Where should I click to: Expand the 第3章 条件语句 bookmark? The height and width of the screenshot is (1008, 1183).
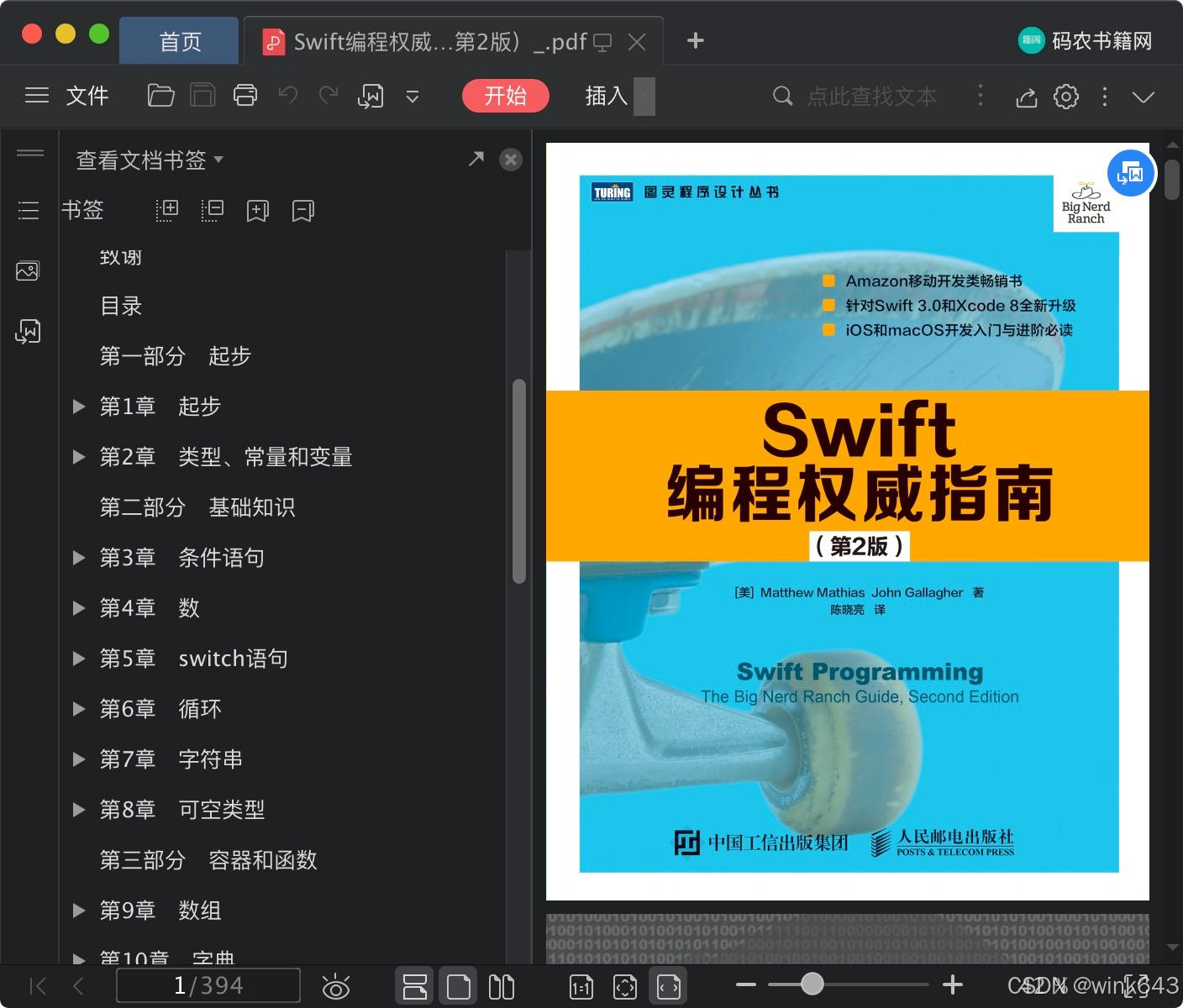(x=79, y=558)
